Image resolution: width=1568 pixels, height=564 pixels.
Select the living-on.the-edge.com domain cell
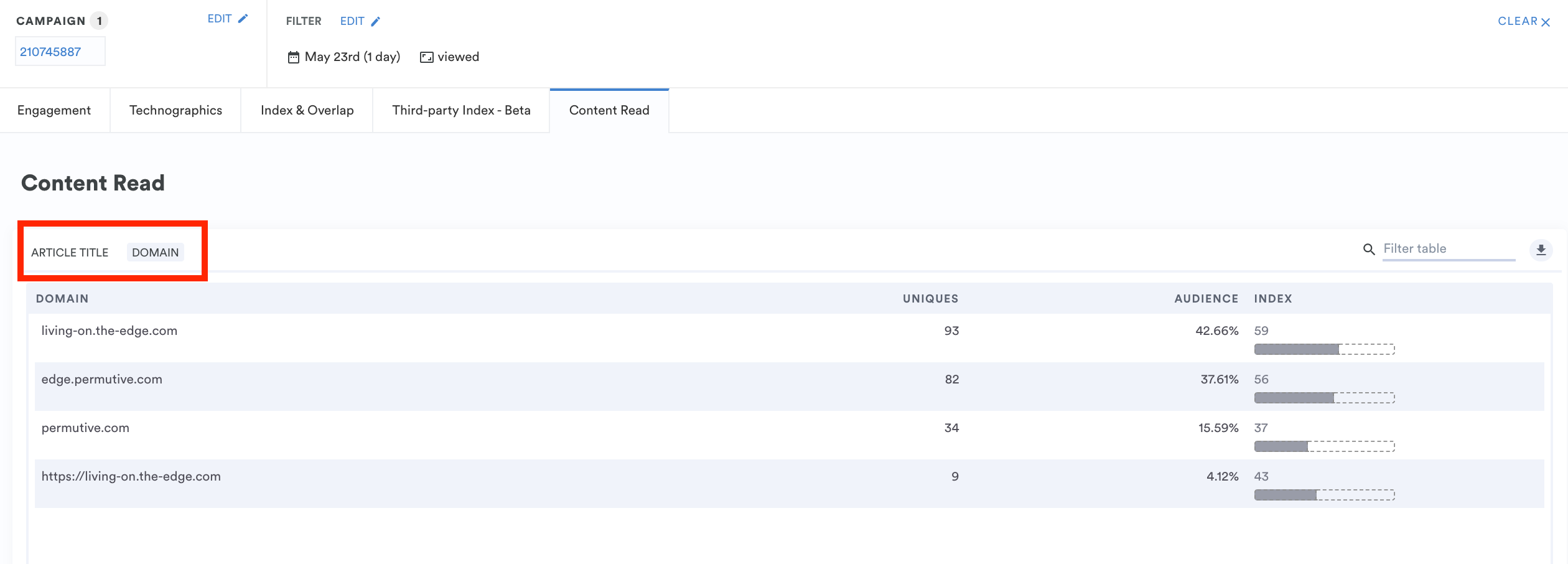tap(110, 331)
